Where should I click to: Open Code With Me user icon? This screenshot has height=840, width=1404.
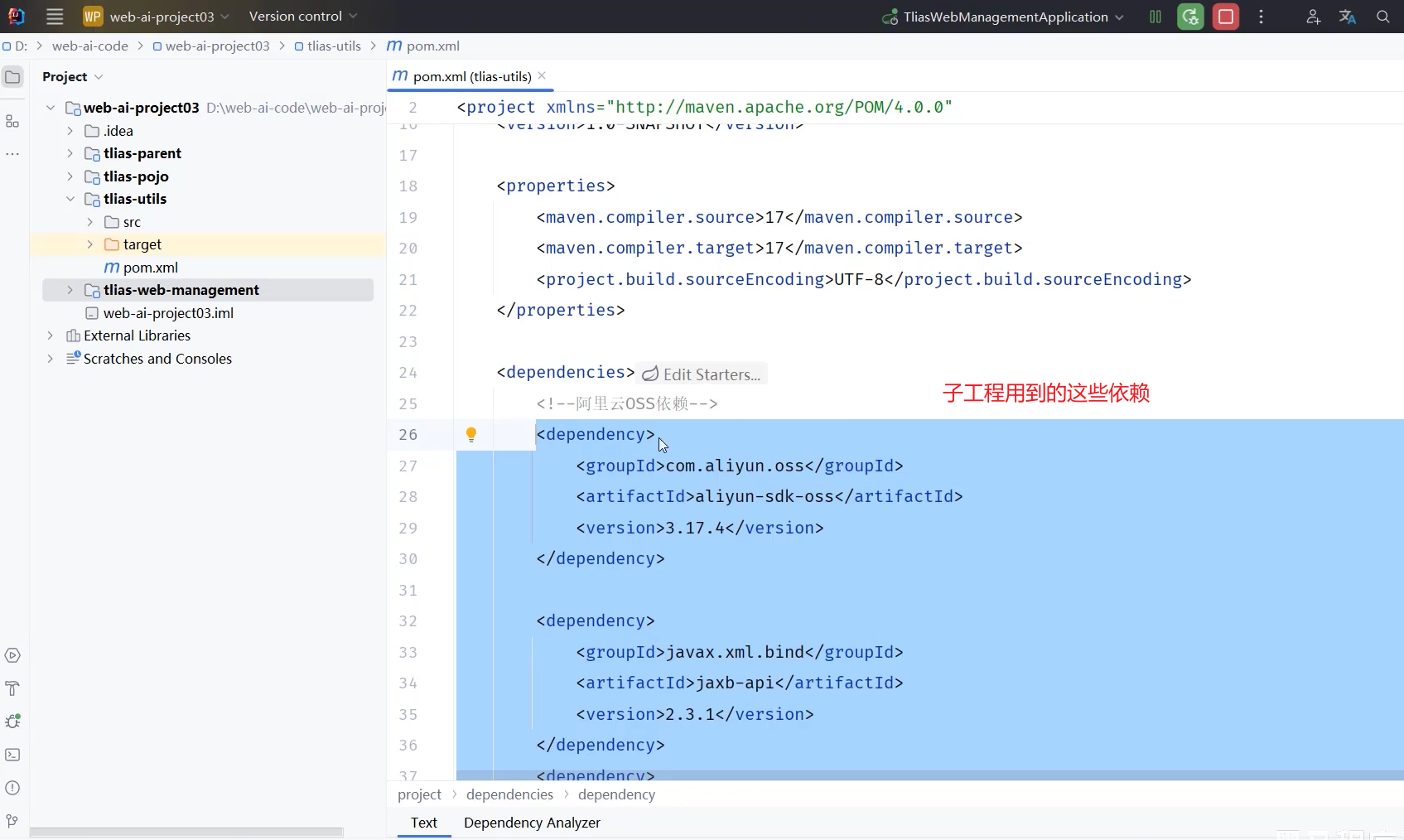[1313, 17]
